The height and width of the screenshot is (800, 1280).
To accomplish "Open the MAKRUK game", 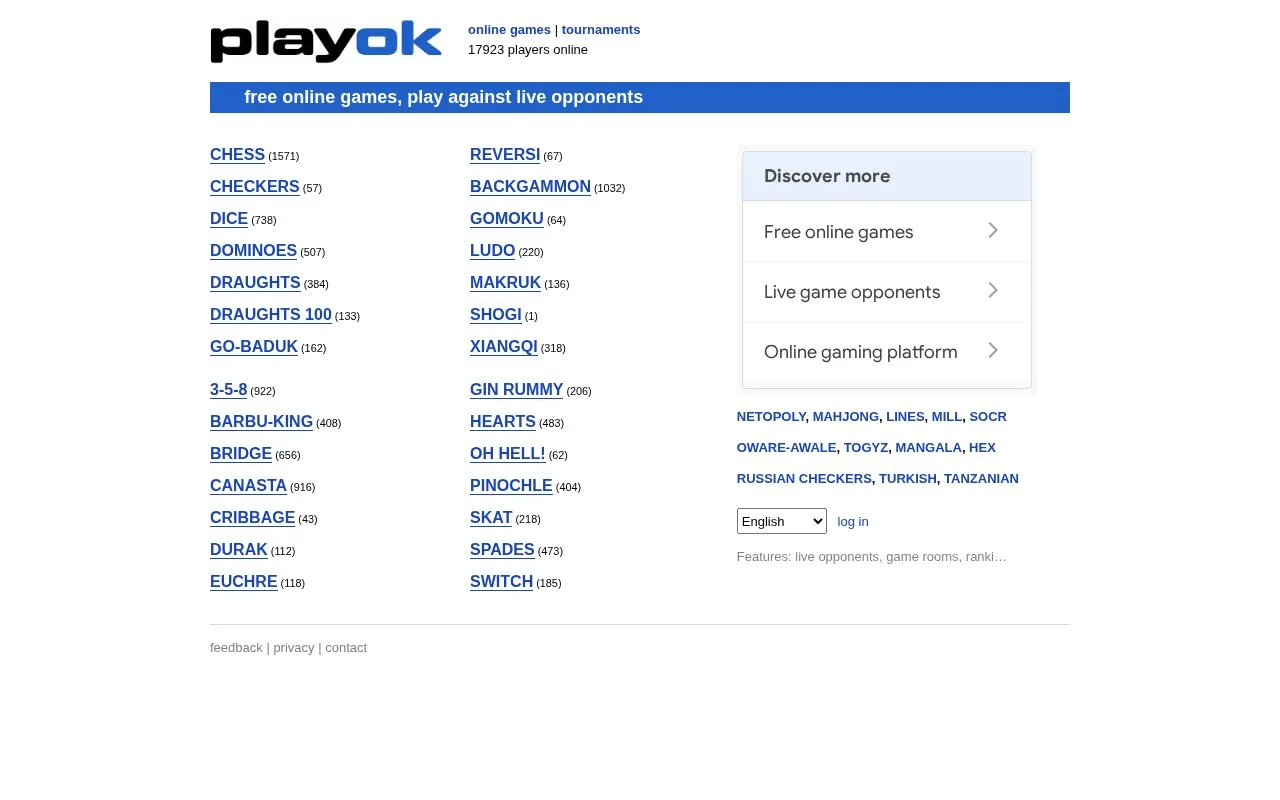I will [x=505, y=283].
